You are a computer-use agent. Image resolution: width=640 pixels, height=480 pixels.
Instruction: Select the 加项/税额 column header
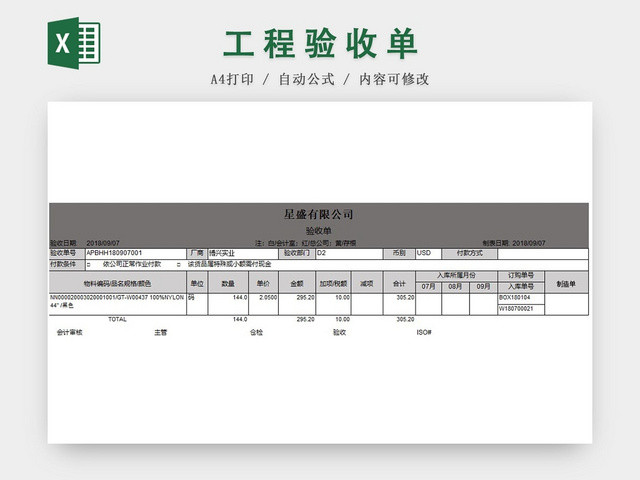pos(333,283)
